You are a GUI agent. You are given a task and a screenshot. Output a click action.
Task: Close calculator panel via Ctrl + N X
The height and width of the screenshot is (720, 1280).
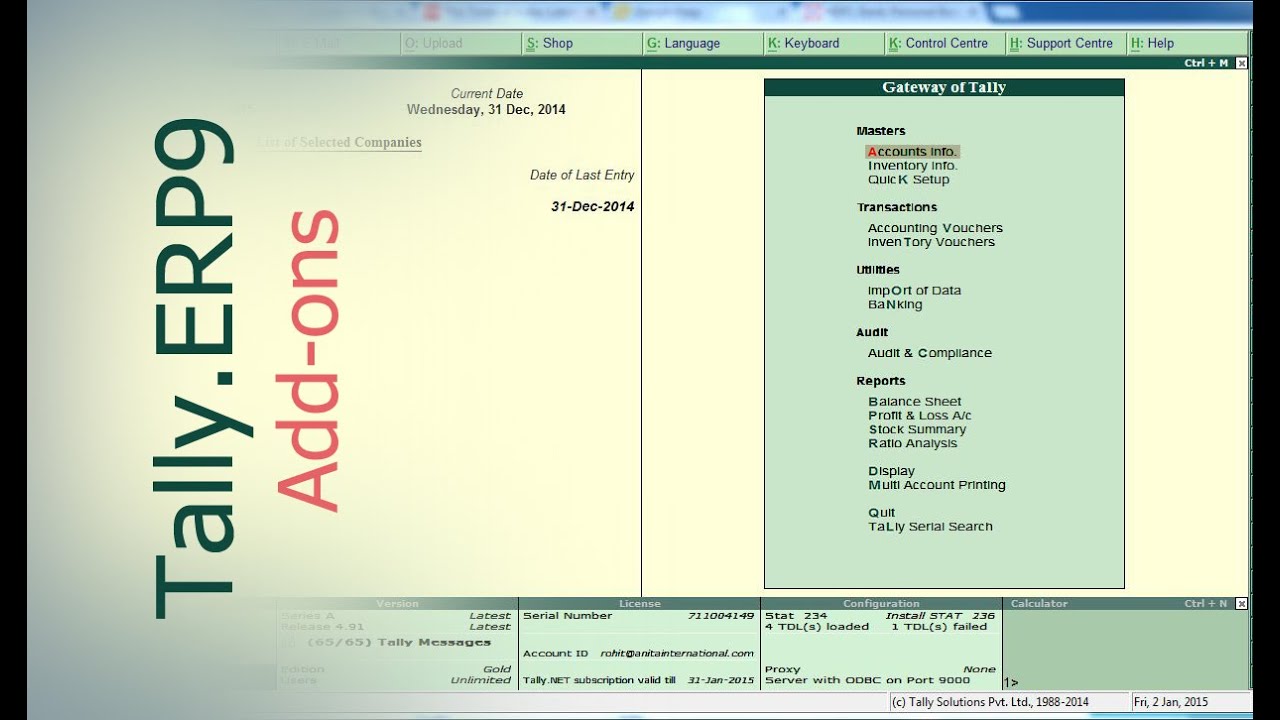tap(1242, 604)
